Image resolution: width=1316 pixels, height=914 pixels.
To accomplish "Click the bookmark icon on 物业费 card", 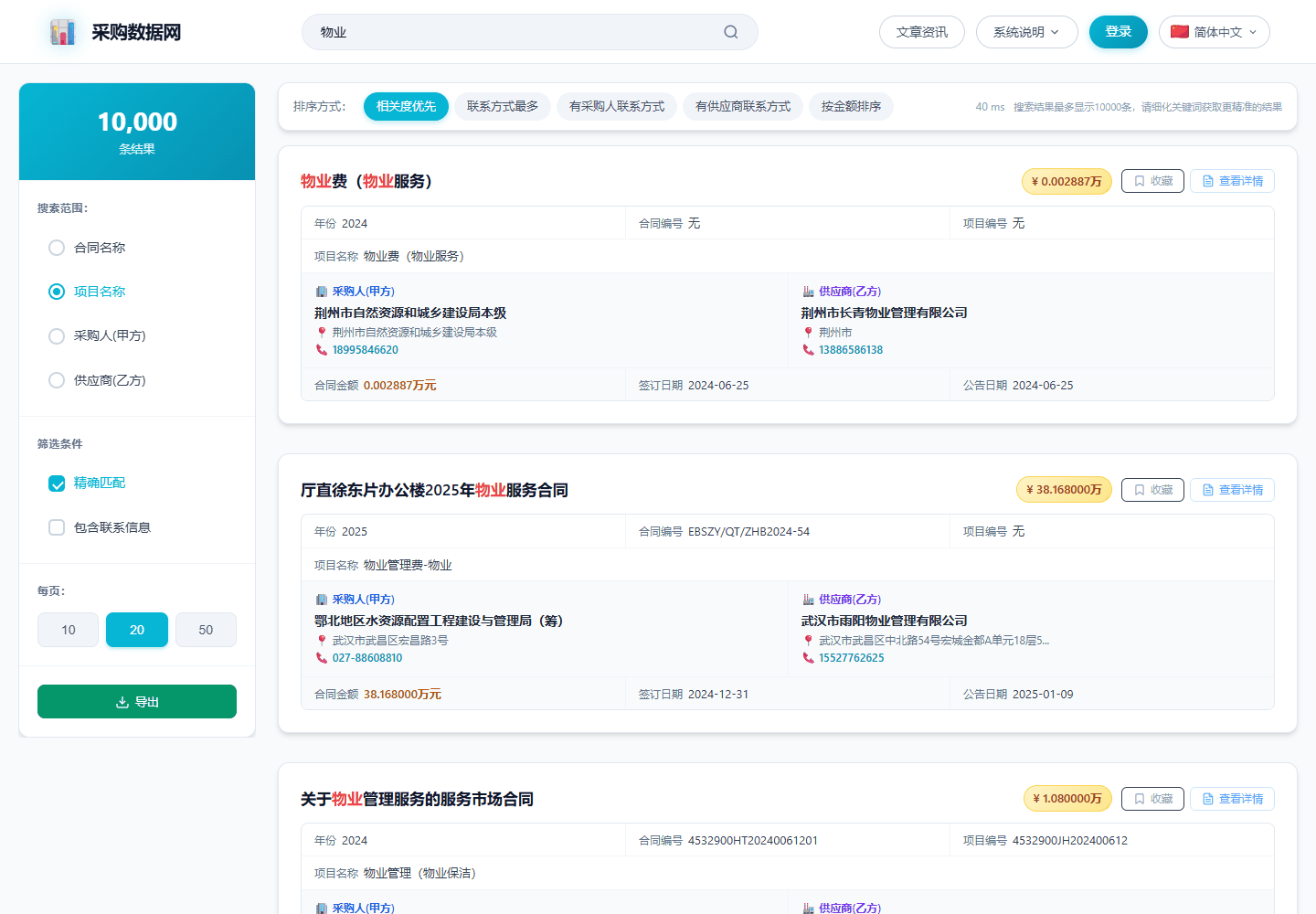I will pos(1140,181).
